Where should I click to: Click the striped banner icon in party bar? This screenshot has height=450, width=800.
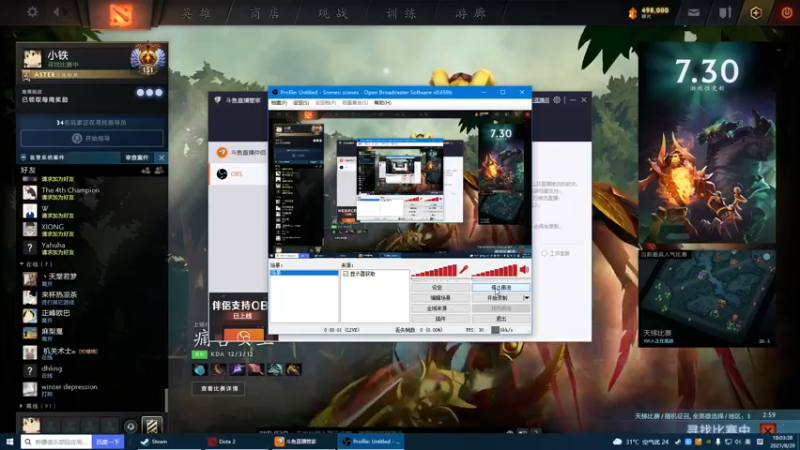152,426
